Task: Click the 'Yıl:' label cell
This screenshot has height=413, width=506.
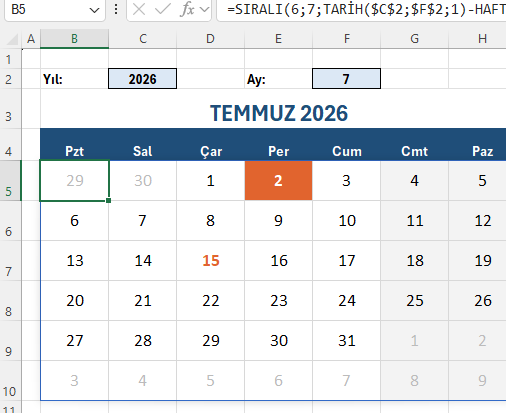Action: coord(74,79)
